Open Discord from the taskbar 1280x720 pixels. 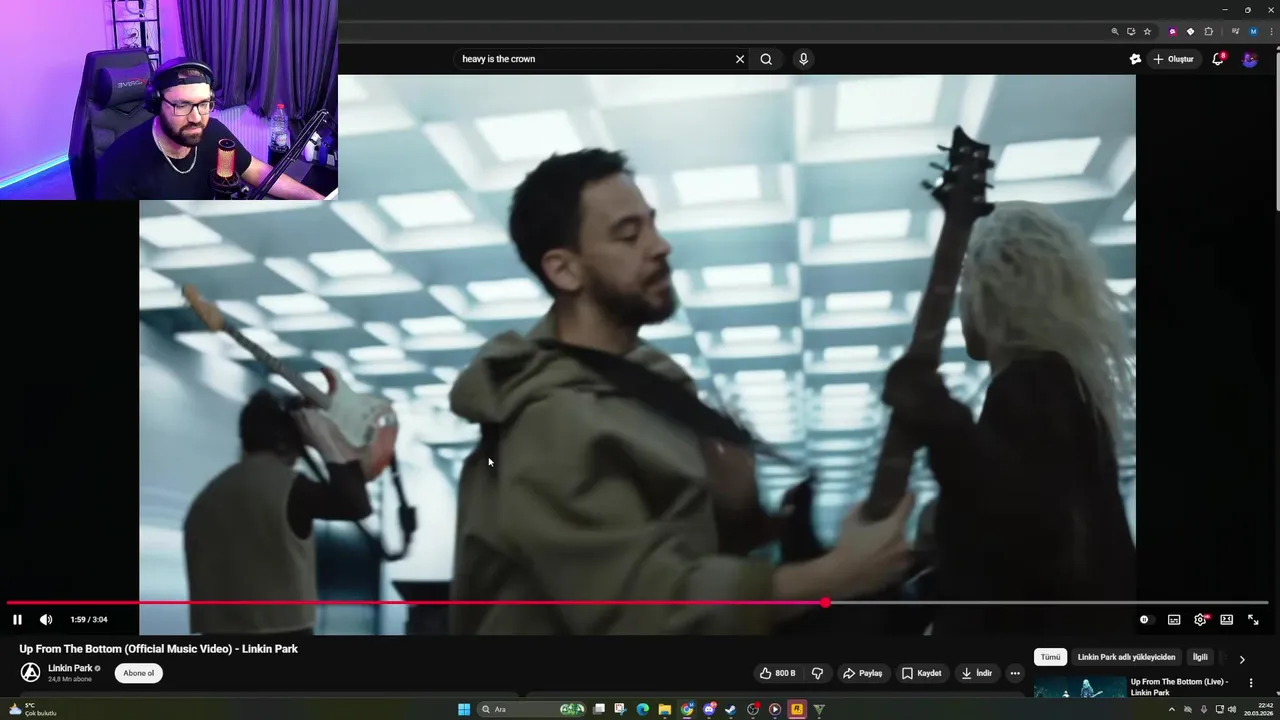click(709, 710)
